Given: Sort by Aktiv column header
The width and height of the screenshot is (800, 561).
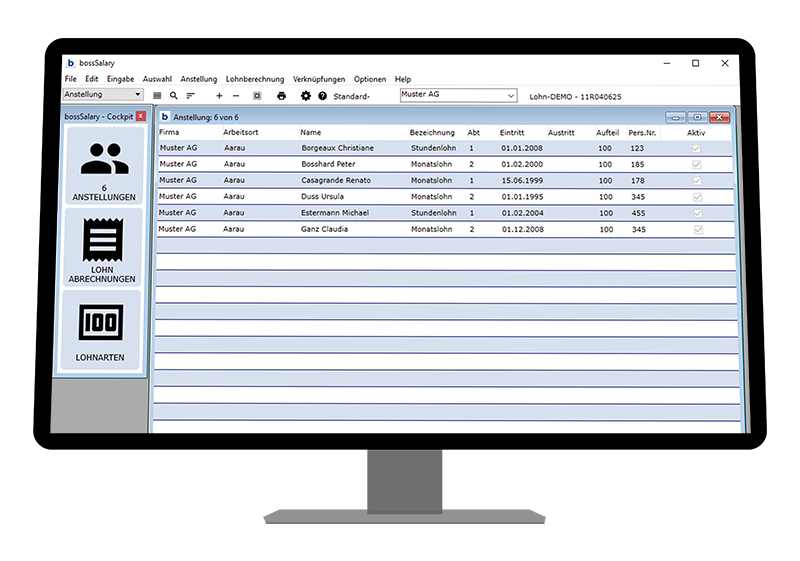Looking at the screenshot, I should (696, 133).
